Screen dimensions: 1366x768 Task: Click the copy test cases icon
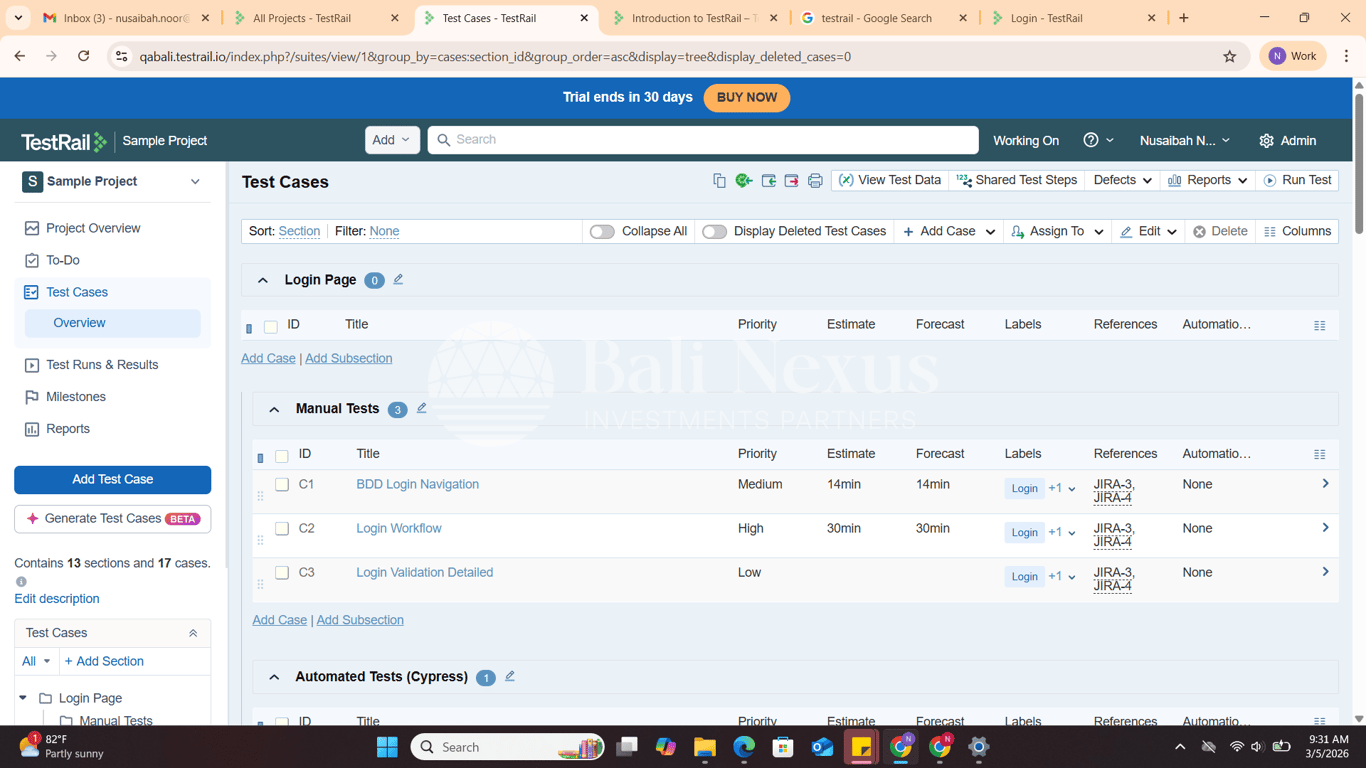[719, 181]
